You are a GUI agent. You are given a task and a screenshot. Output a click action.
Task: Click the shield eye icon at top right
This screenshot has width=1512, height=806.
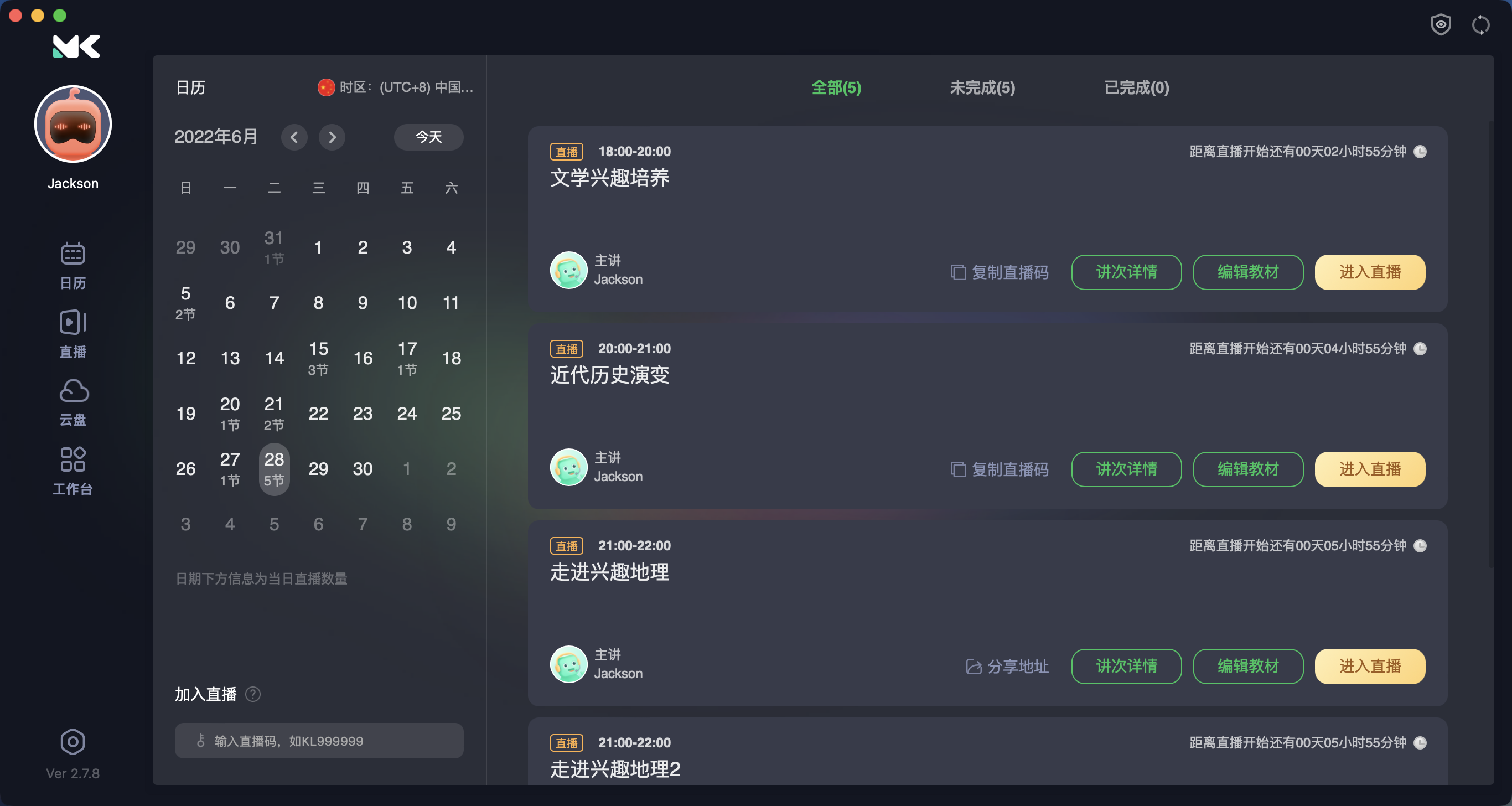tap(1441, 25)
